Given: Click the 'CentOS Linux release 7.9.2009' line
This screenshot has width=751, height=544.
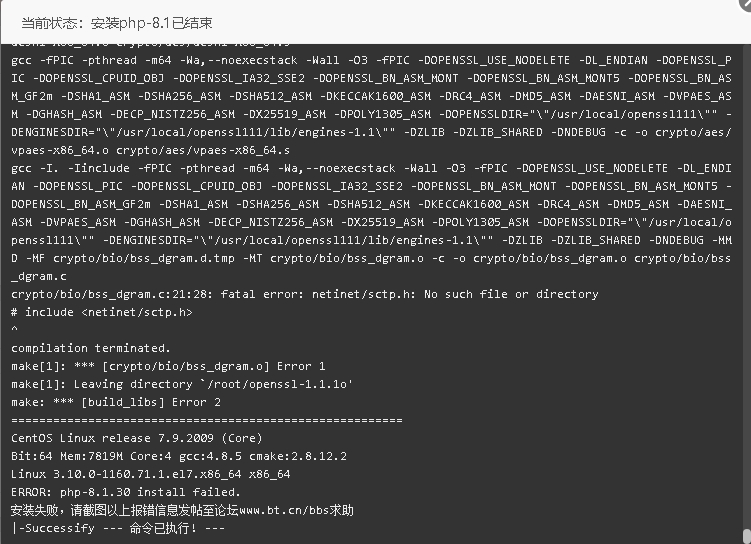Looking at the screenshot, I should click(137, 438).
